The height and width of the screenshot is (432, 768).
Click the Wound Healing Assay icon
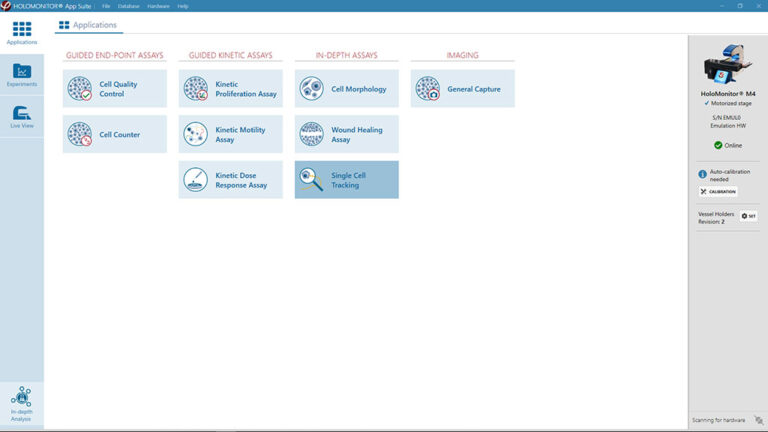(x=312, y=134)
